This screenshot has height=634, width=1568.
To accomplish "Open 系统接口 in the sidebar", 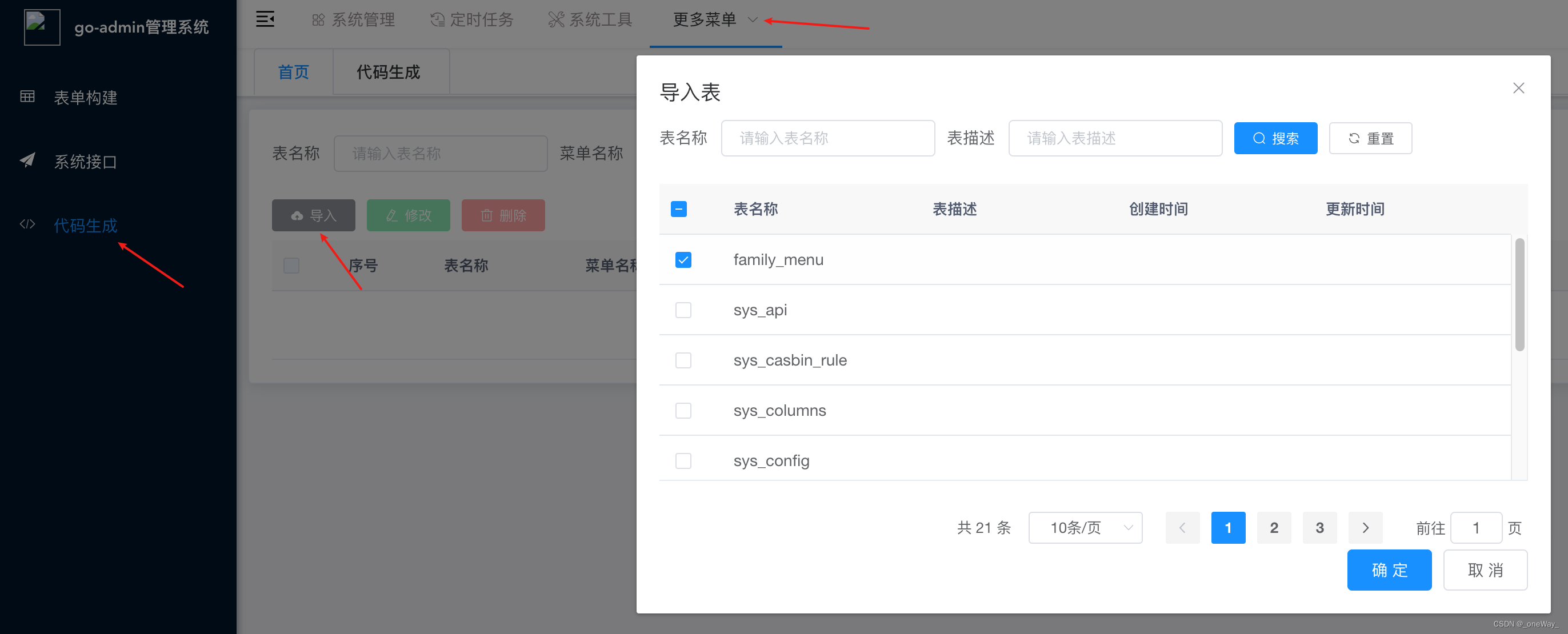I will [85, 162].
